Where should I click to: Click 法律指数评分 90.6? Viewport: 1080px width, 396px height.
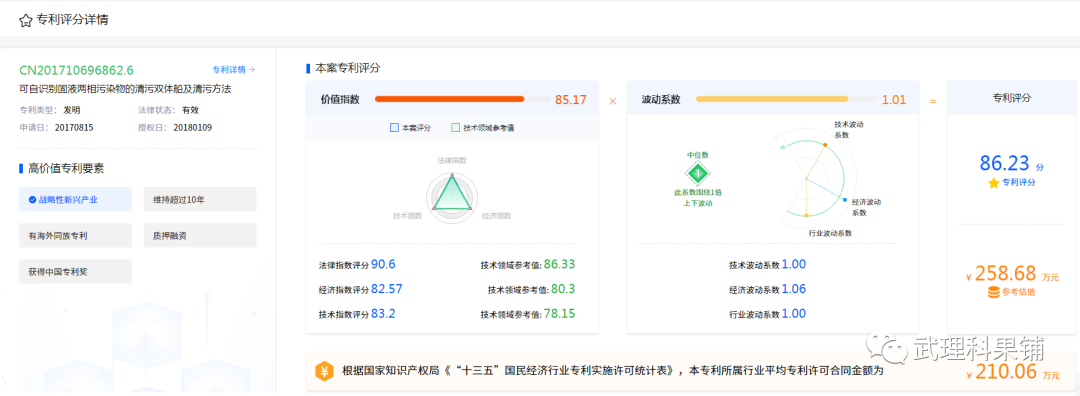tap(357, 265)
